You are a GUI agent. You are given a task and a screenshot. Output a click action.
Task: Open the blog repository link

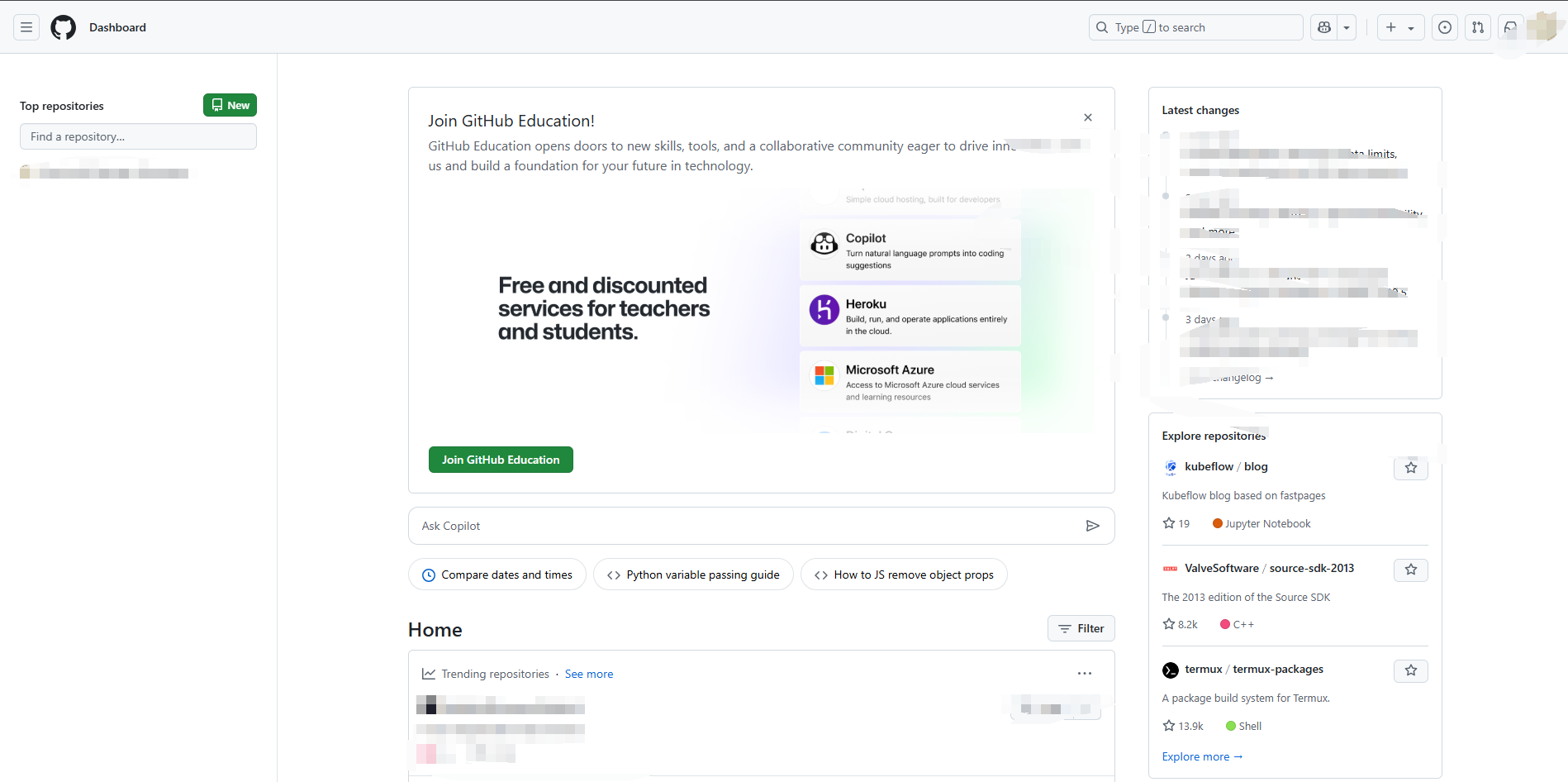1256,466
